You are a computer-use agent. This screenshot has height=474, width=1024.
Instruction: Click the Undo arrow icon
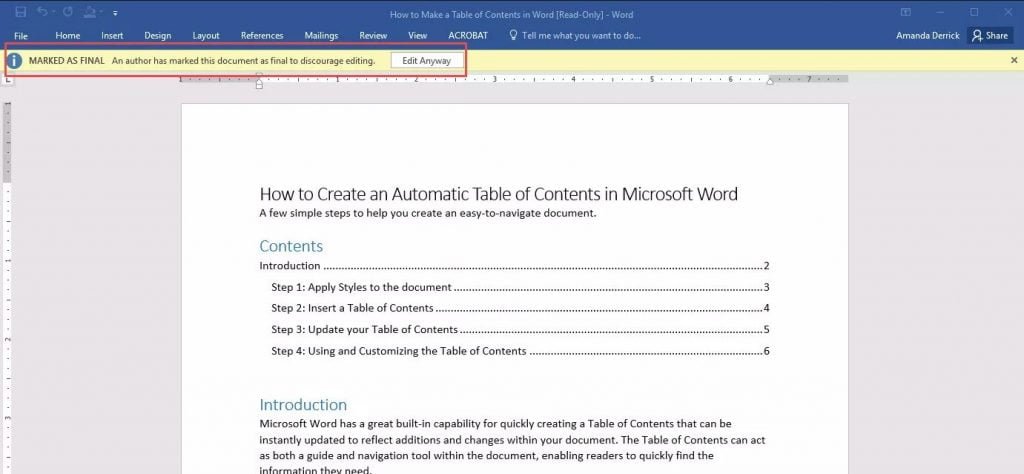[44, 12]
